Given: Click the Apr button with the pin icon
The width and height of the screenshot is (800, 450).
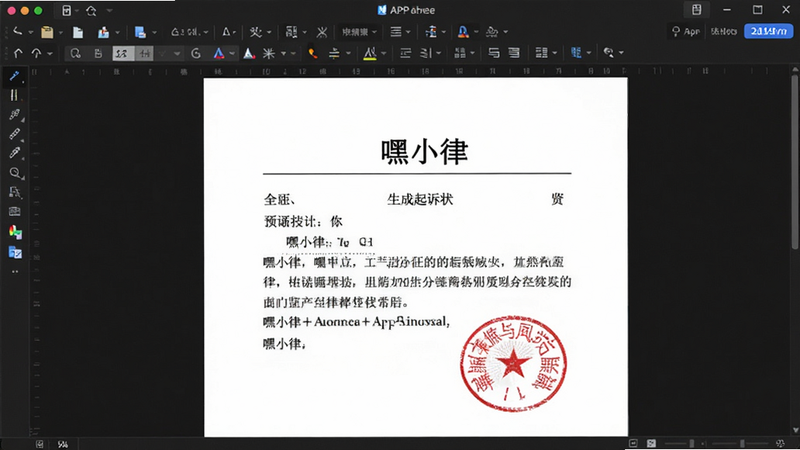Looking at the screenshot, I should point(686,32).
